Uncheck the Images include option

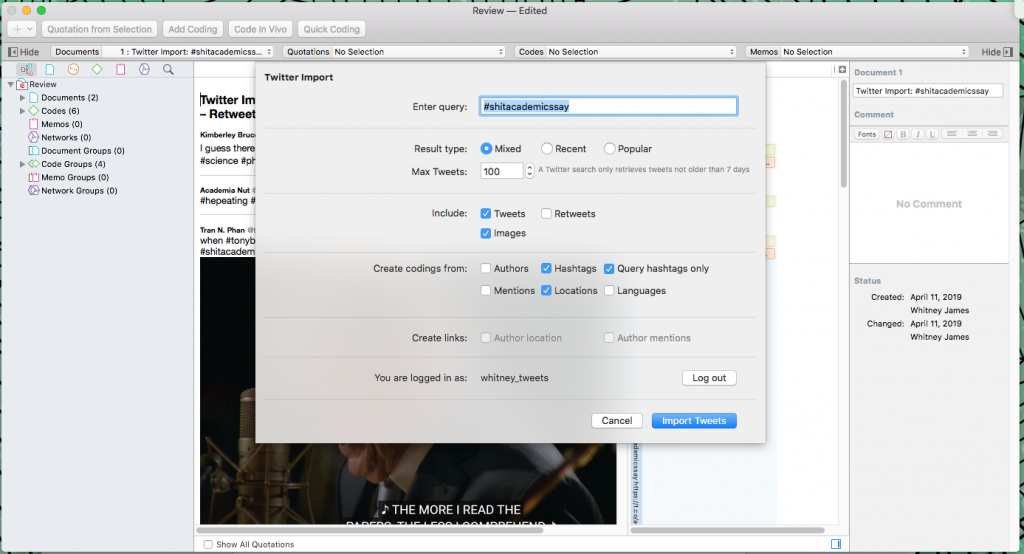(x=485, y=233)
